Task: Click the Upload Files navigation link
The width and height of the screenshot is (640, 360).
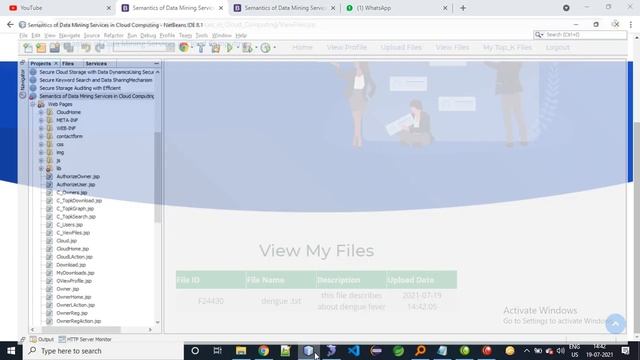Action: coord(401,47)
